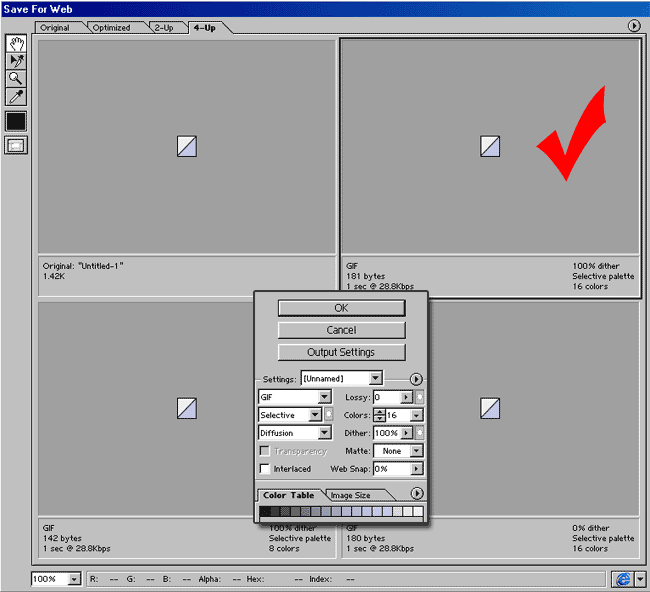Switch to the Optimized tab
The width and height of the screenshot is (650, 592).
[x=111, y=28]
